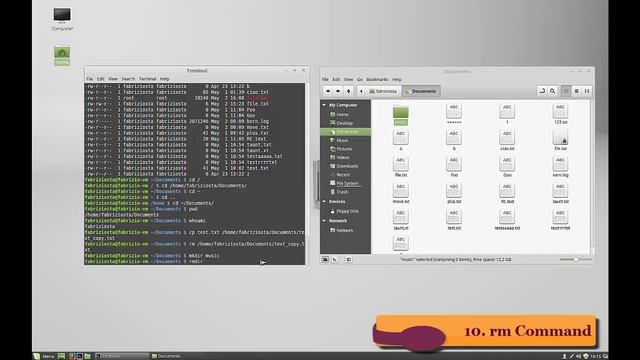Image resolution: width=640 pixels, height=360 pixels.
Task: Open the Mint Menu button on taskbar
Action: tap(44, 356)
